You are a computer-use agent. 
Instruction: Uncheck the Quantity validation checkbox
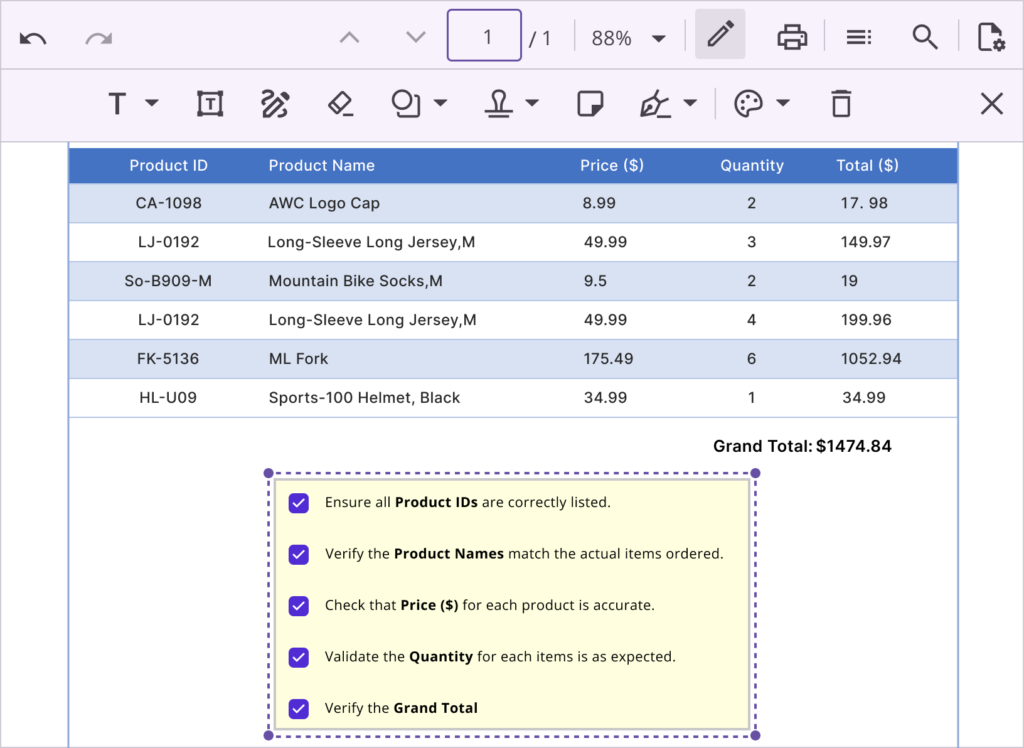[x=298, y=657]
